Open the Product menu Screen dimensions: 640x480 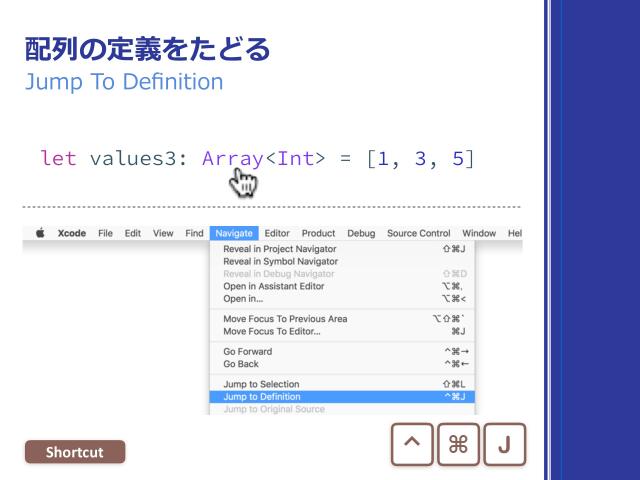(x=320, y=233)
